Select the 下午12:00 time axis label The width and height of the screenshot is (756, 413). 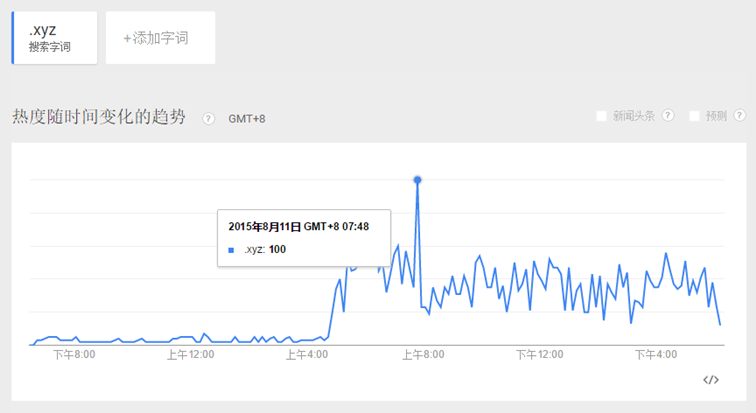pyautogui.click(x=539, y=354)
